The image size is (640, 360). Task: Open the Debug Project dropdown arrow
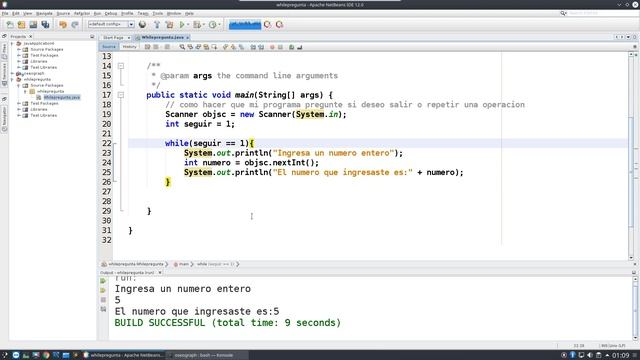203,25
